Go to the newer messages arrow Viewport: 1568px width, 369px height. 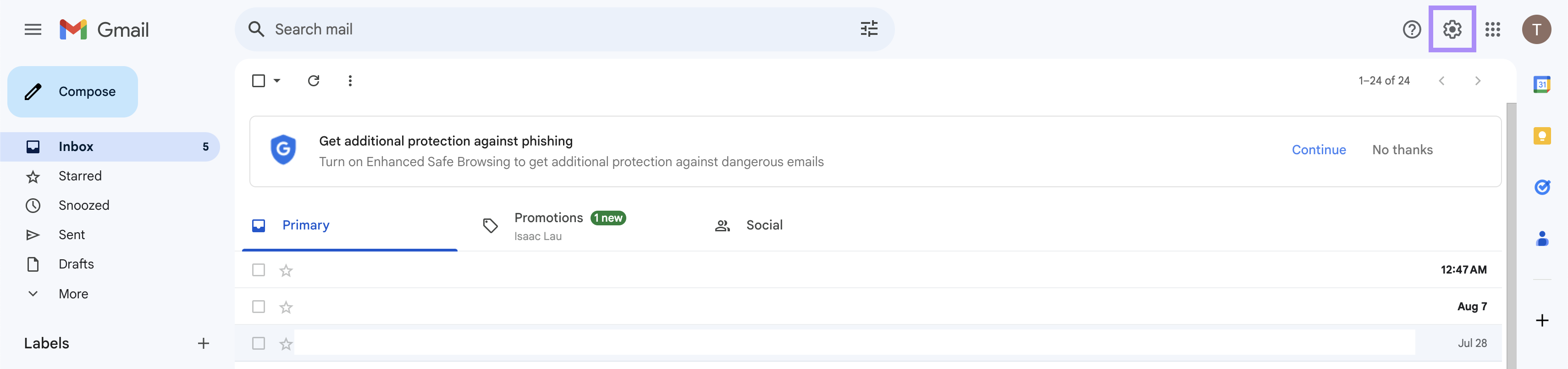pos(1441,81)
